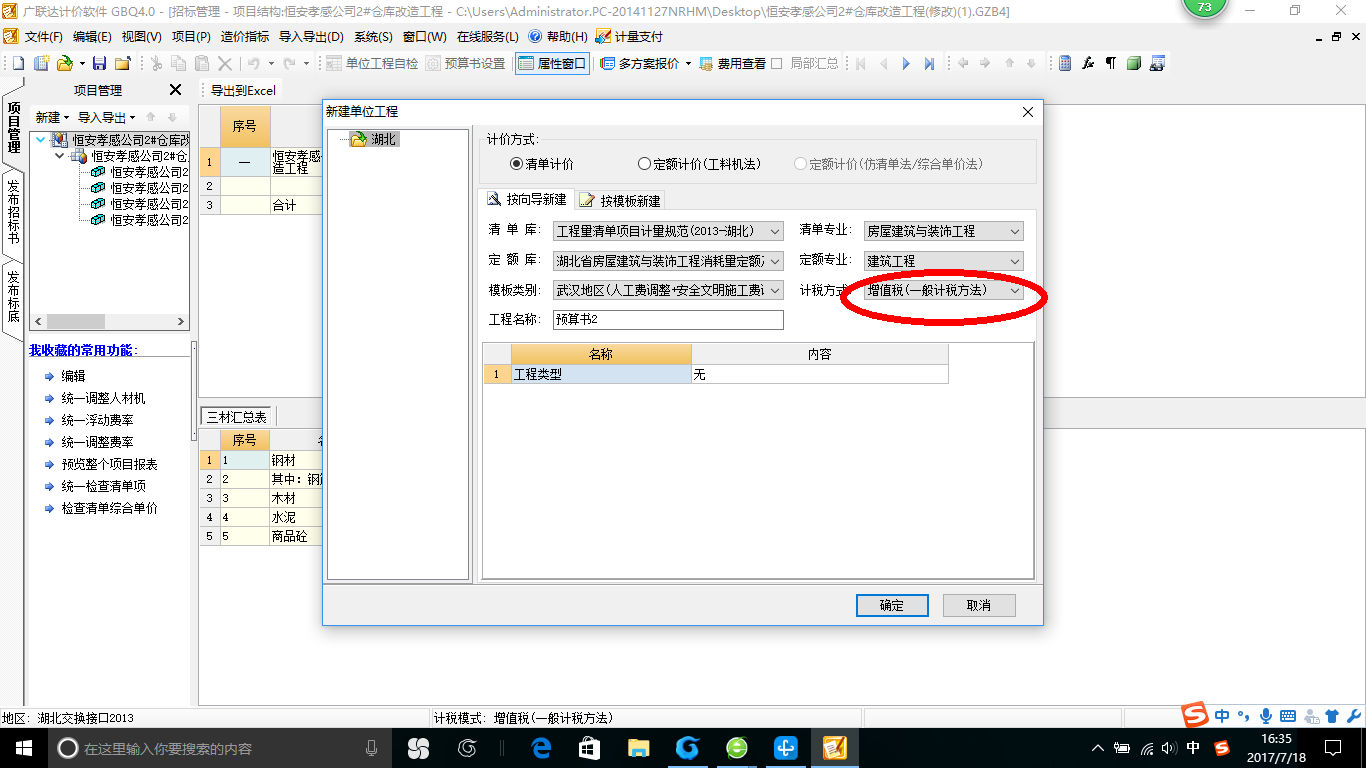1366x768 pixels.
Task: Click the last record arrow icon
Action: 929,64
